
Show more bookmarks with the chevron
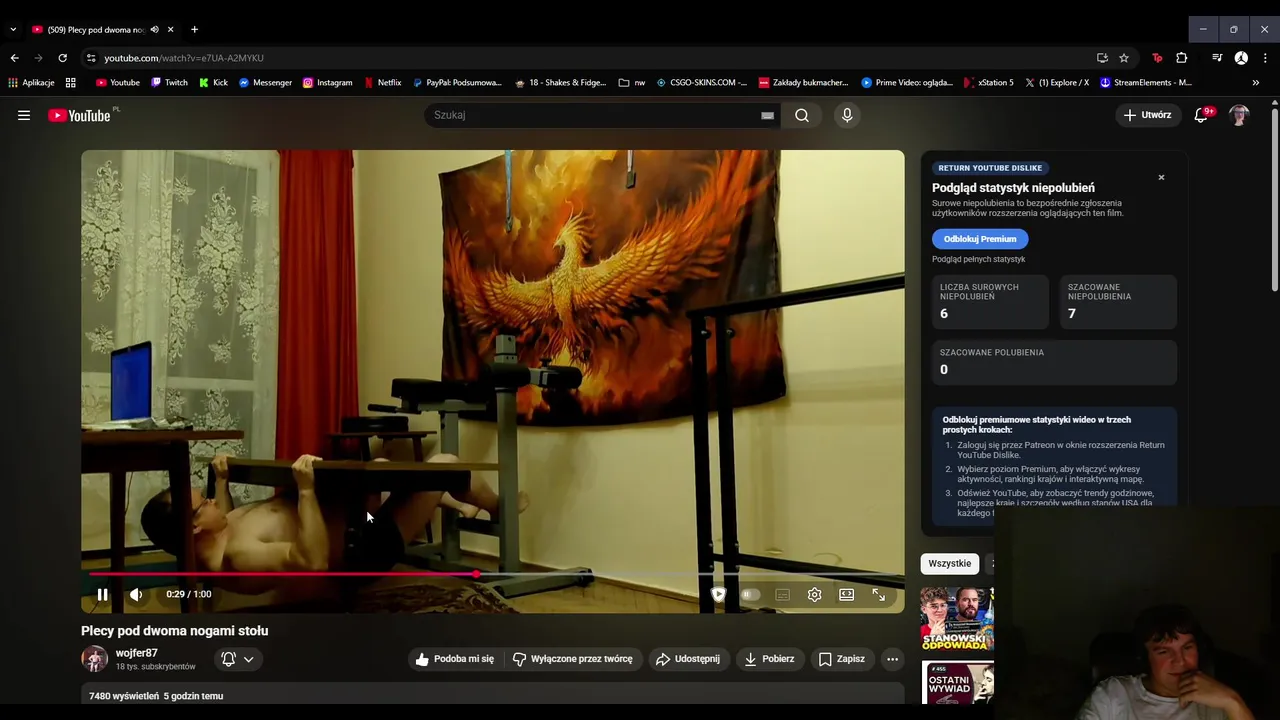tap(1256, 83)
